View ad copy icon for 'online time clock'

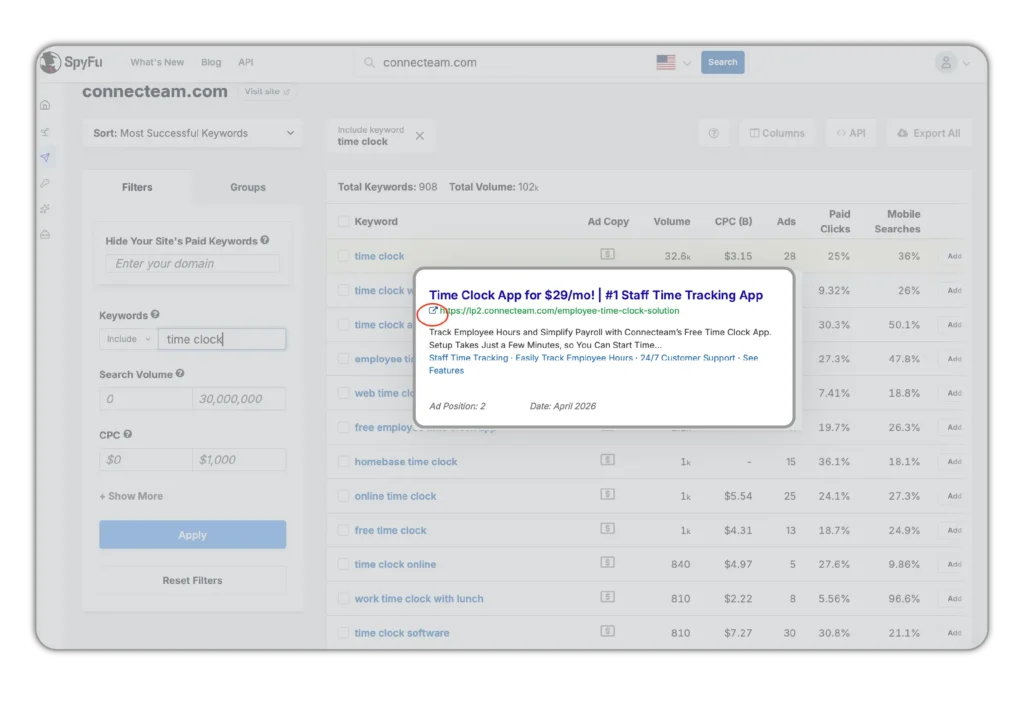(x=607, y=494)
